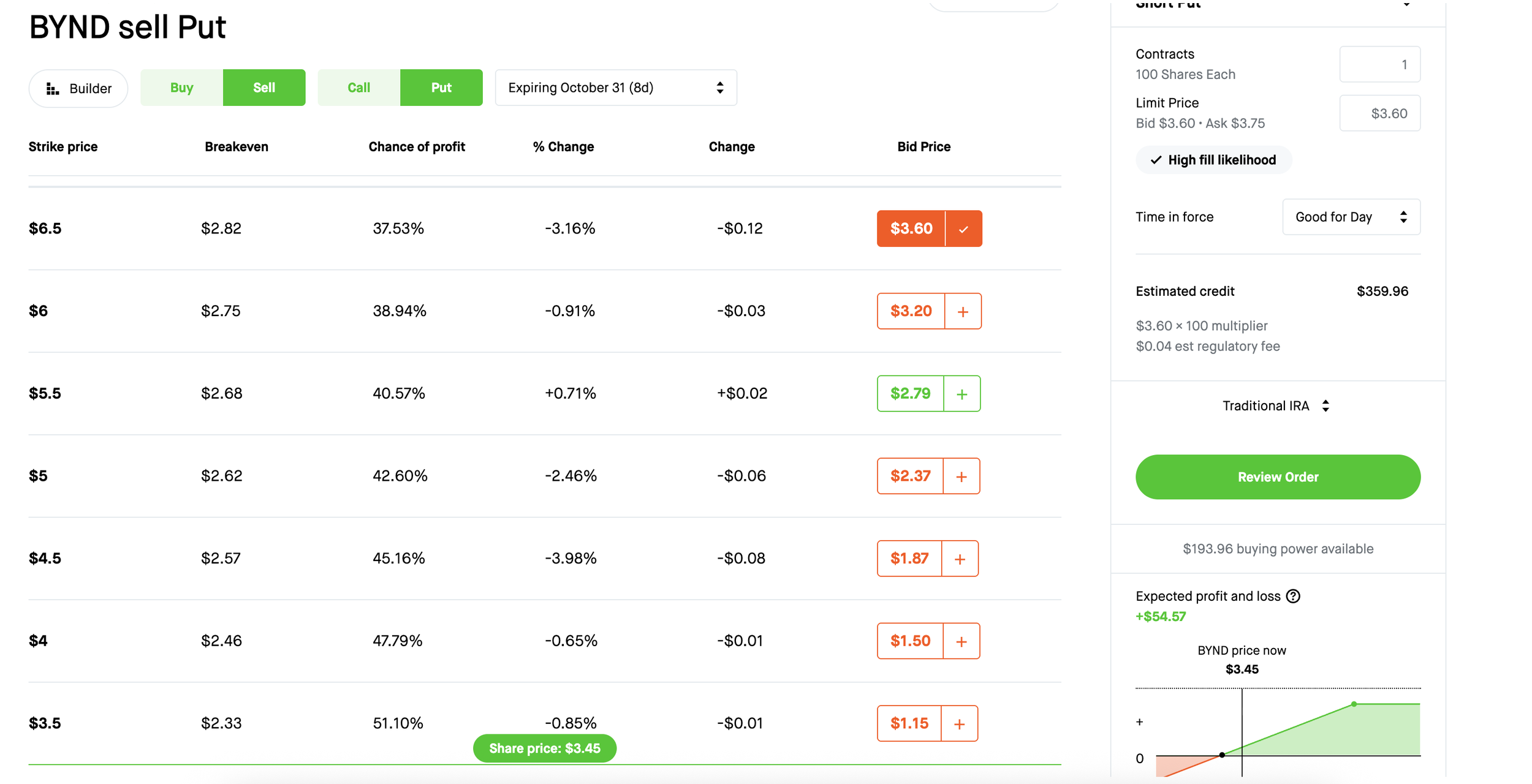Click the +$54.57 expected profit value
Image resolution: width=1532 pixels, height=784 pixels.
(x=1161, y=617)
